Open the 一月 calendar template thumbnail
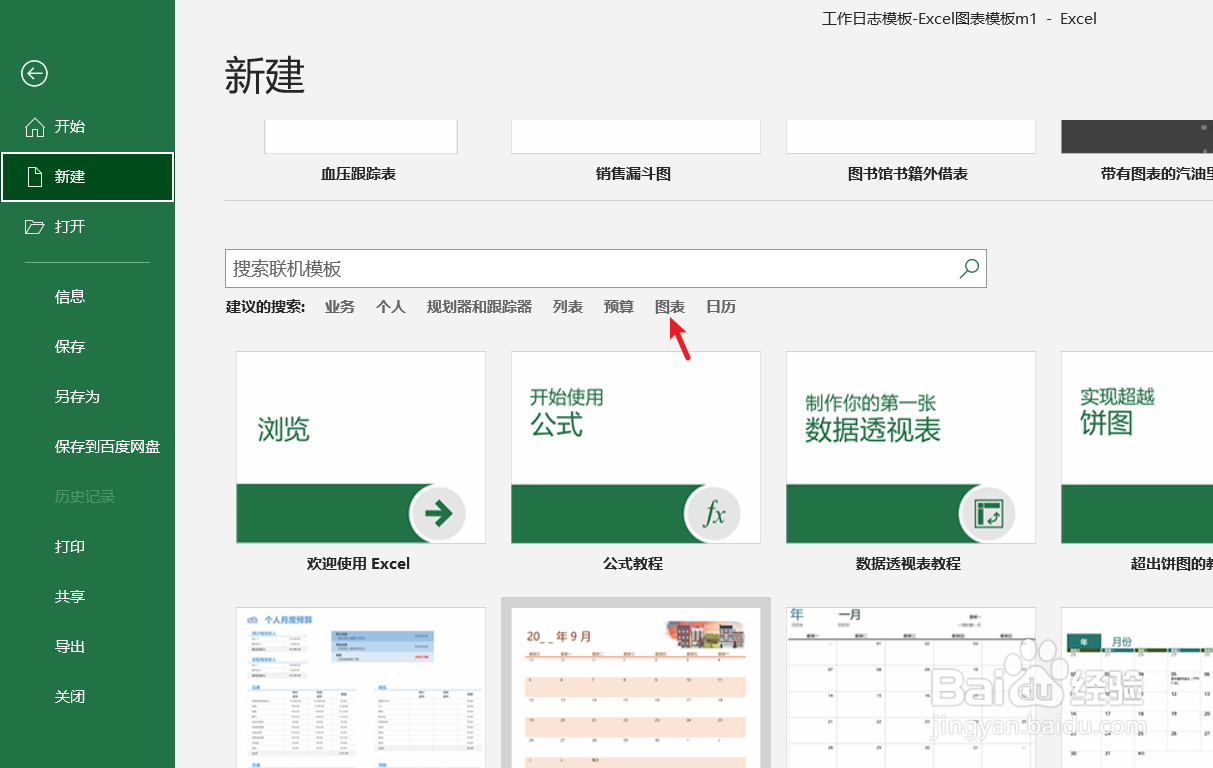 coord(911,687)
